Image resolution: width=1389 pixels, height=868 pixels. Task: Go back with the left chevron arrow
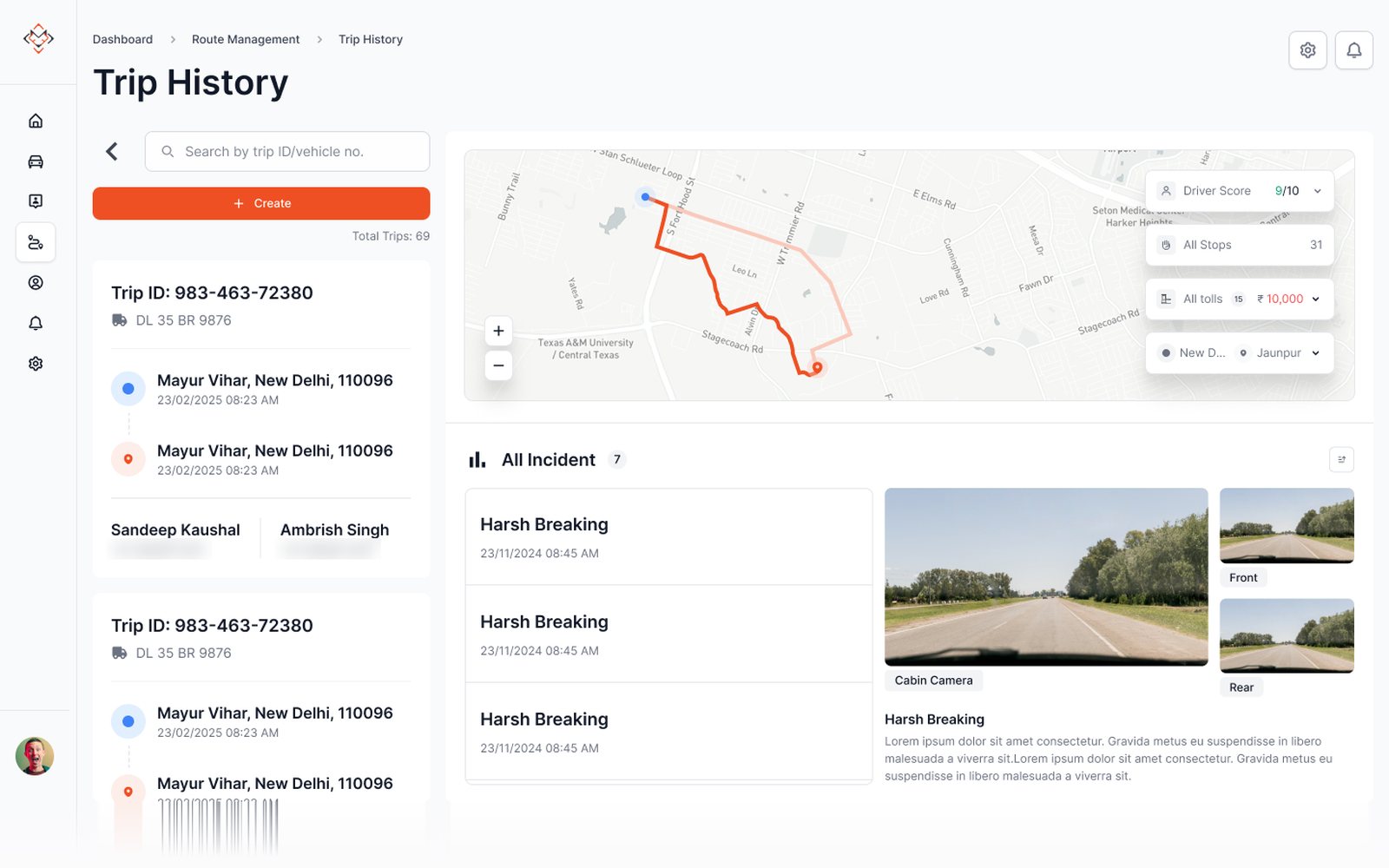click(112, 151)
